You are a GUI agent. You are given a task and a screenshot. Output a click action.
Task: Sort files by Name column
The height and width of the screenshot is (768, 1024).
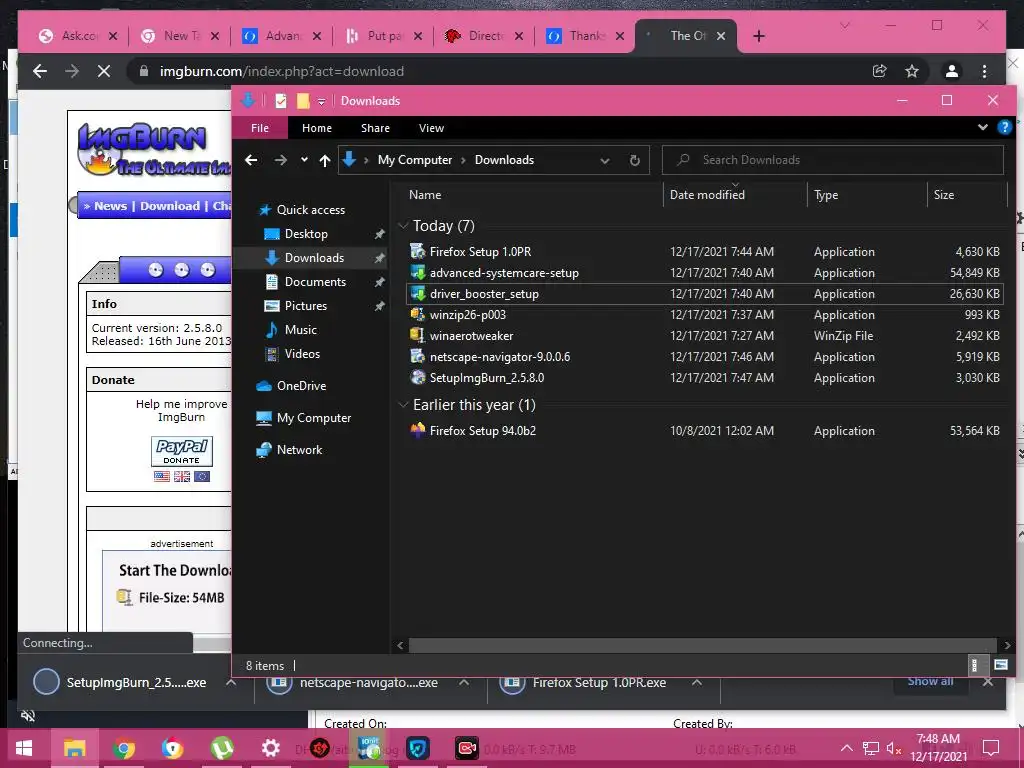click(425, 195)
